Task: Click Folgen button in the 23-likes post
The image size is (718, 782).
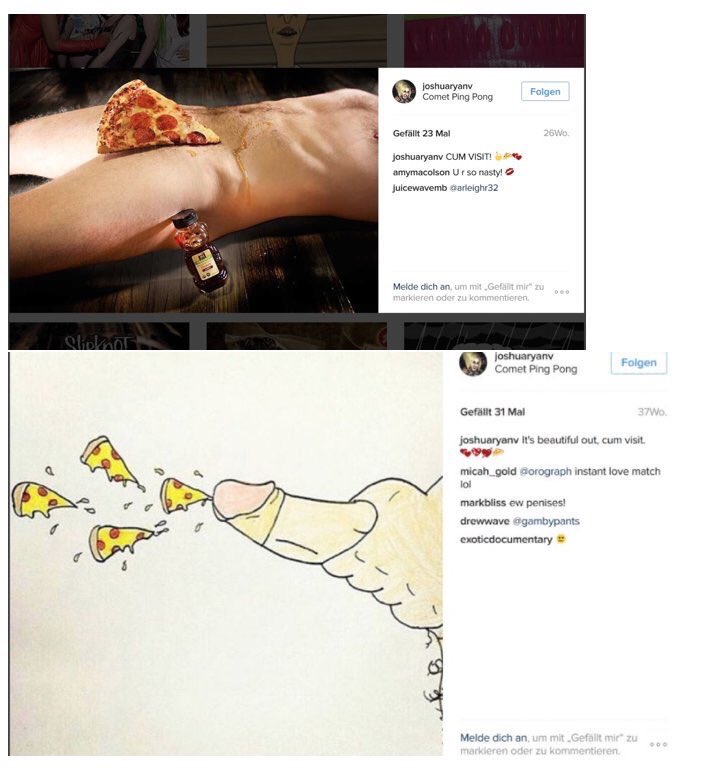Action: [545, 91]
